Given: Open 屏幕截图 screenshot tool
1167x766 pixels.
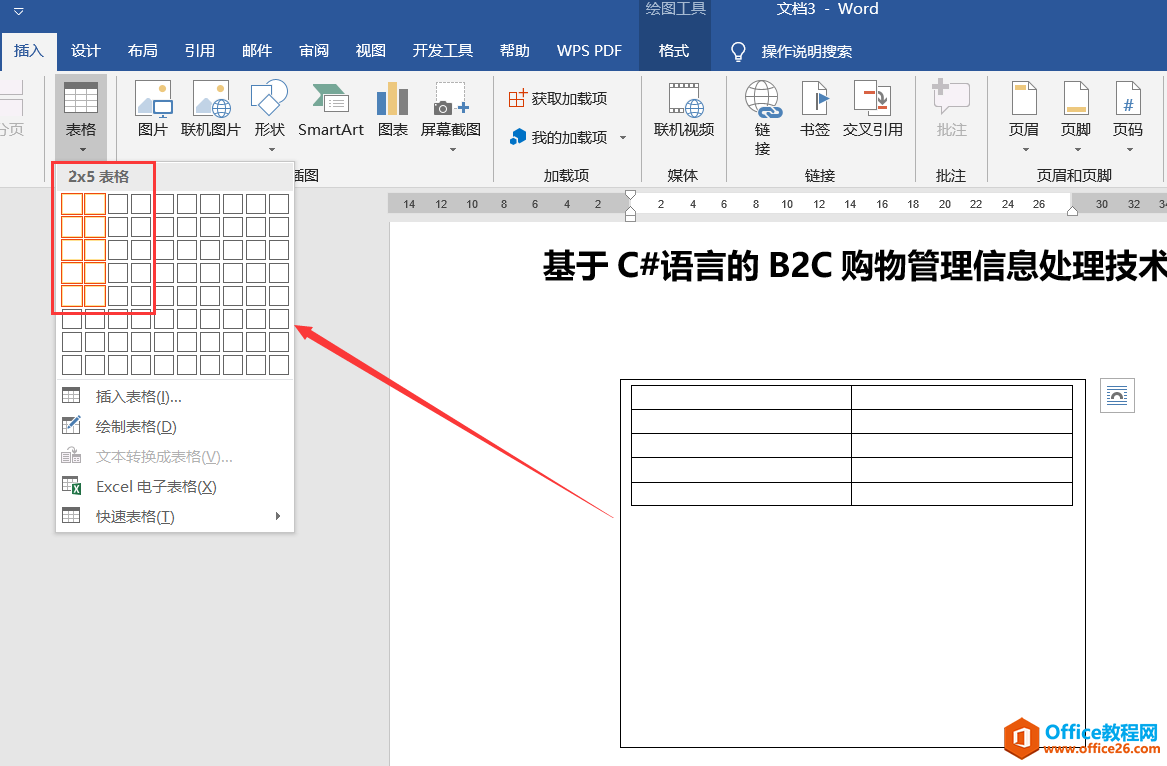Looking at the screenshot, I should (x=451, y=115).
